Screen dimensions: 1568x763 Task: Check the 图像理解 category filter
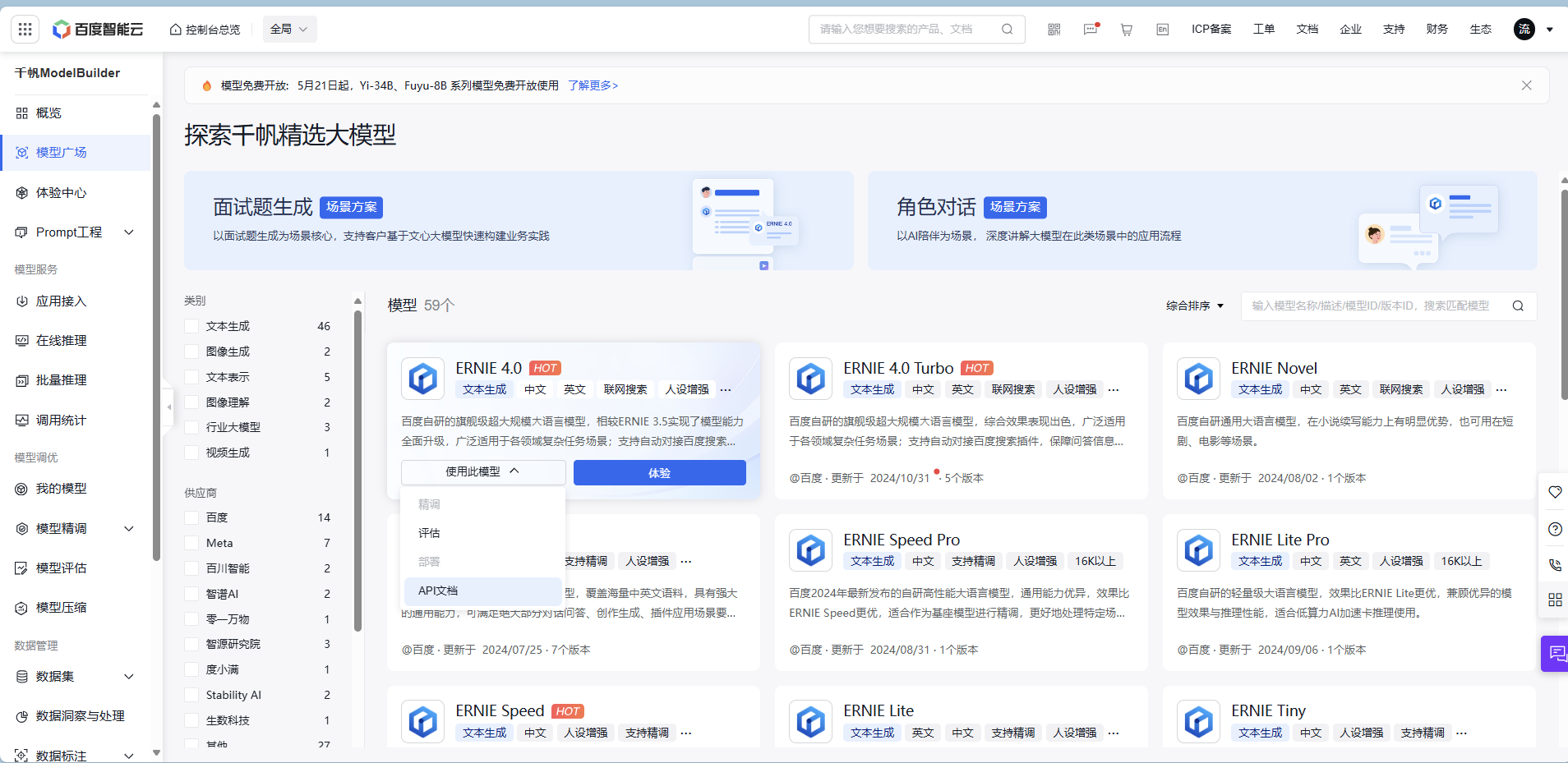[x=191, y=402]
